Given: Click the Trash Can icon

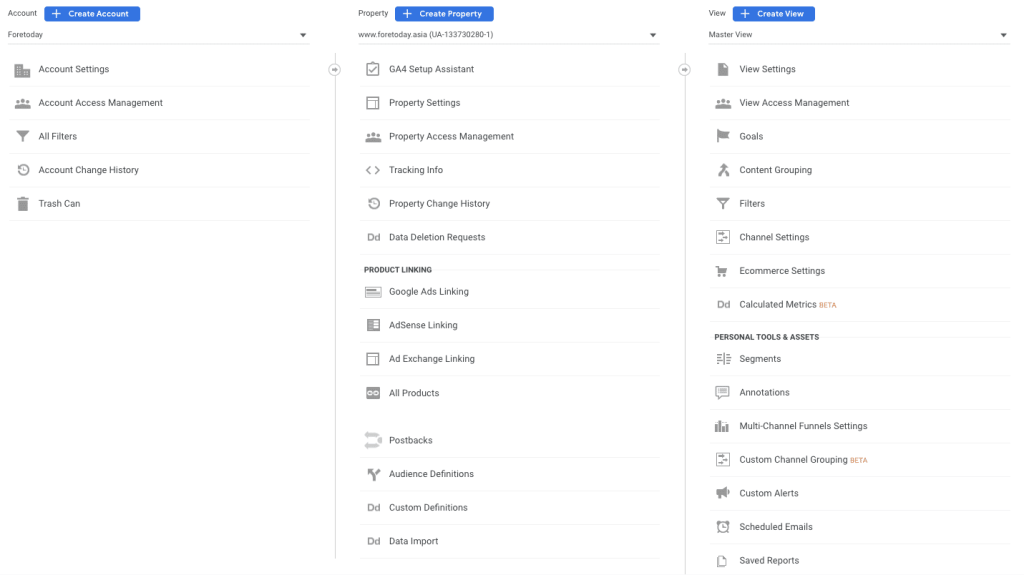Looking at the screenshot, I should click(x=22, y=204).
